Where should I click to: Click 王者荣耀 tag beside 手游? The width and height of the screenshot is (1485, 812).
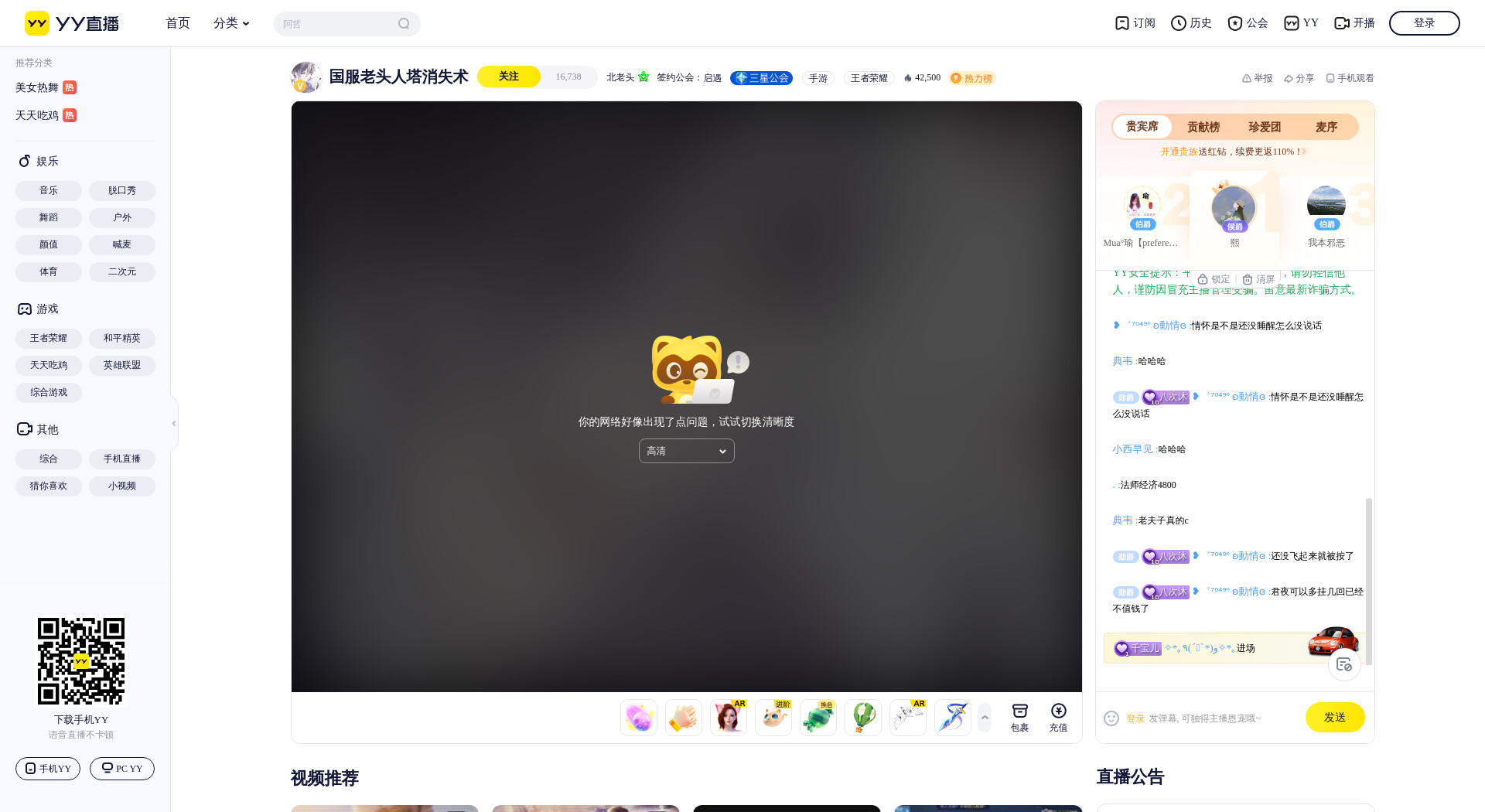tap(869, 78)
